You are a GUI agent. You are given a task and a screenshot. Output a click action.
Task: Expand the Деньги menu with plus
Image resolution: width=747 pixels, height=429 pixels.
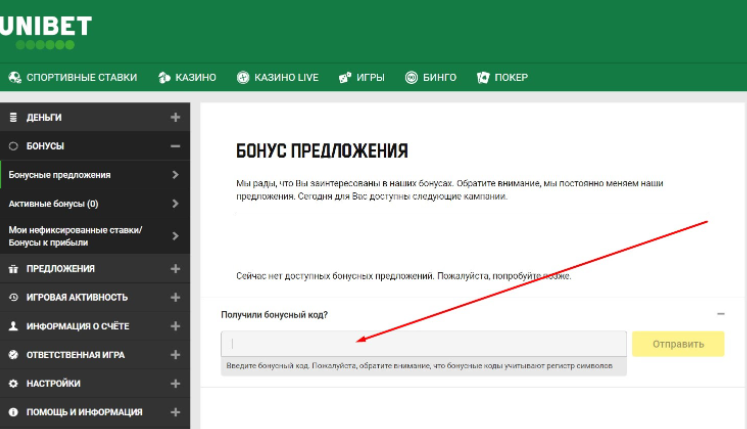point(175,117)
